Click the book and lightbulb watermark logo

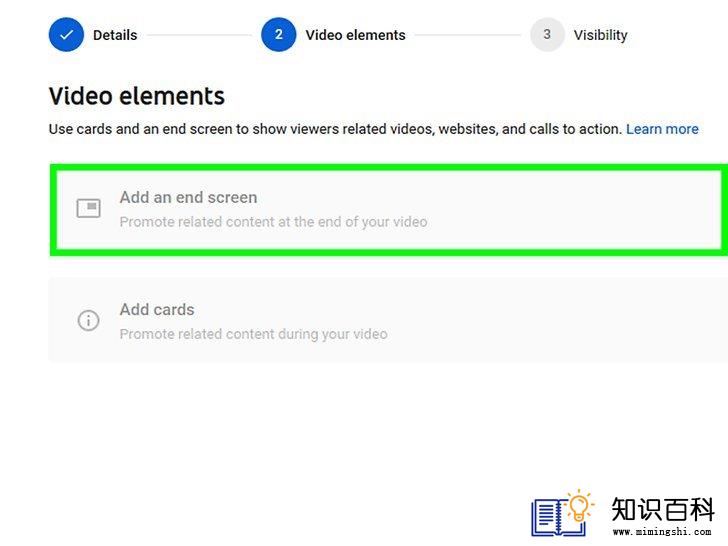click(x=563, y=514)
